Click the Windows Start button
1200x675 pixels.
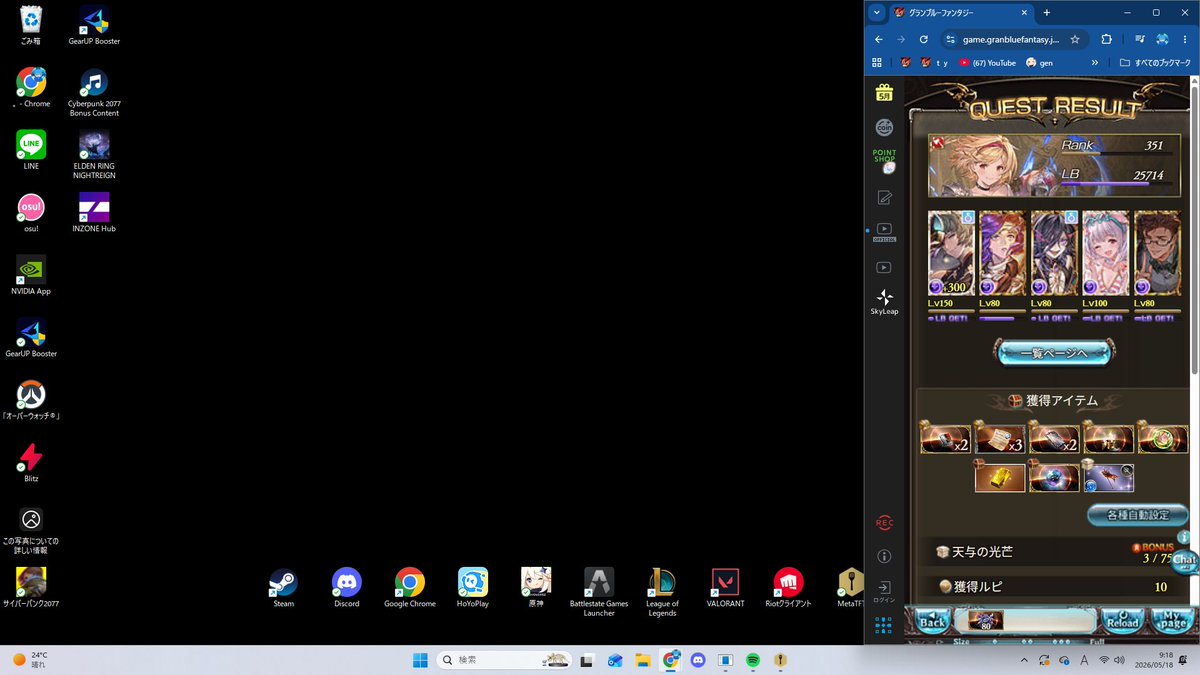(420, 660)
